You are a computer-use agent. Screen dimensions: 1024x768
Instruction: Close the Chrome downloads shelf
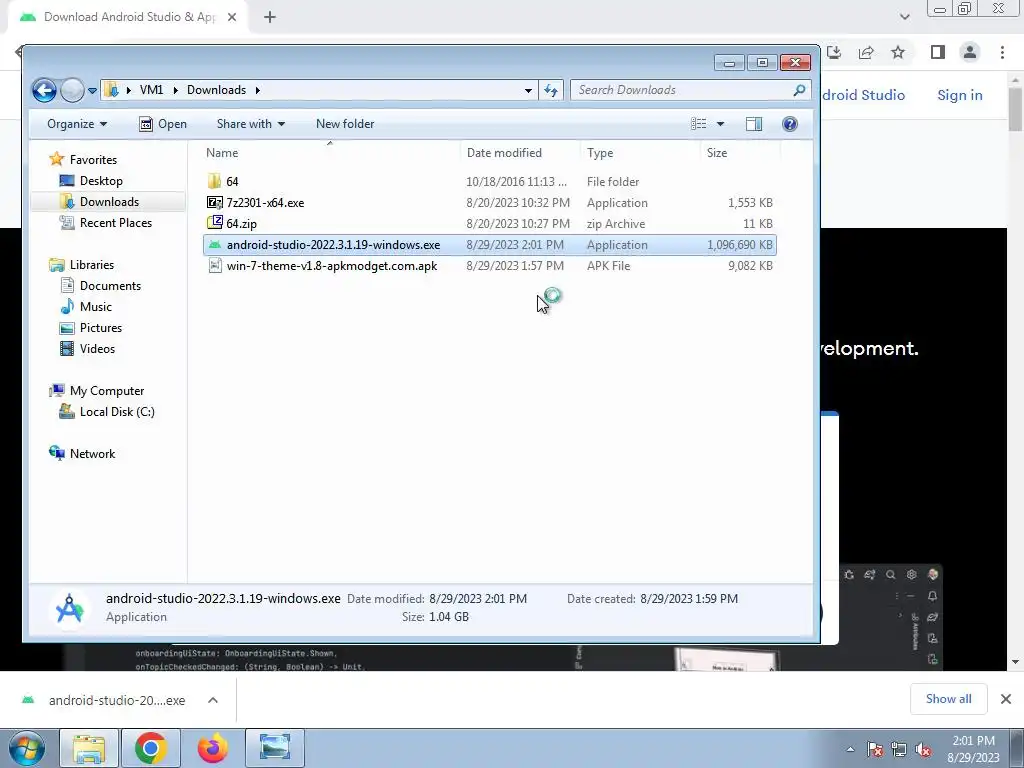pos(1006,699)
